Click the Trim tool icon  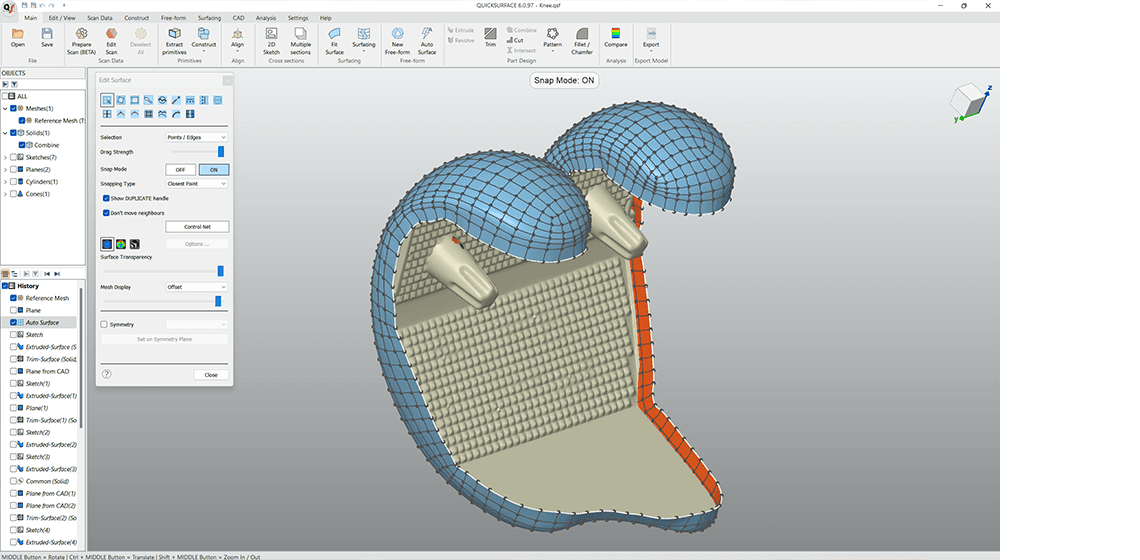pos(490,38)
